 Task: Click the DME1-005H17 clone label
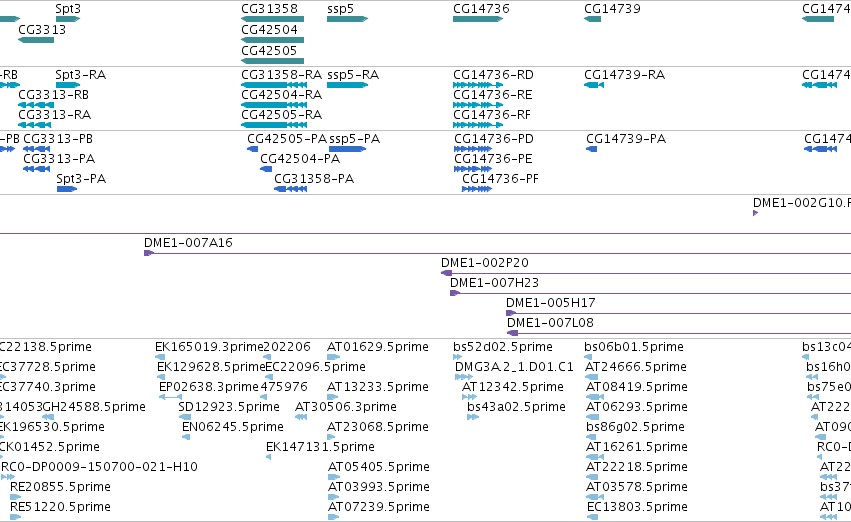[550, 303]
